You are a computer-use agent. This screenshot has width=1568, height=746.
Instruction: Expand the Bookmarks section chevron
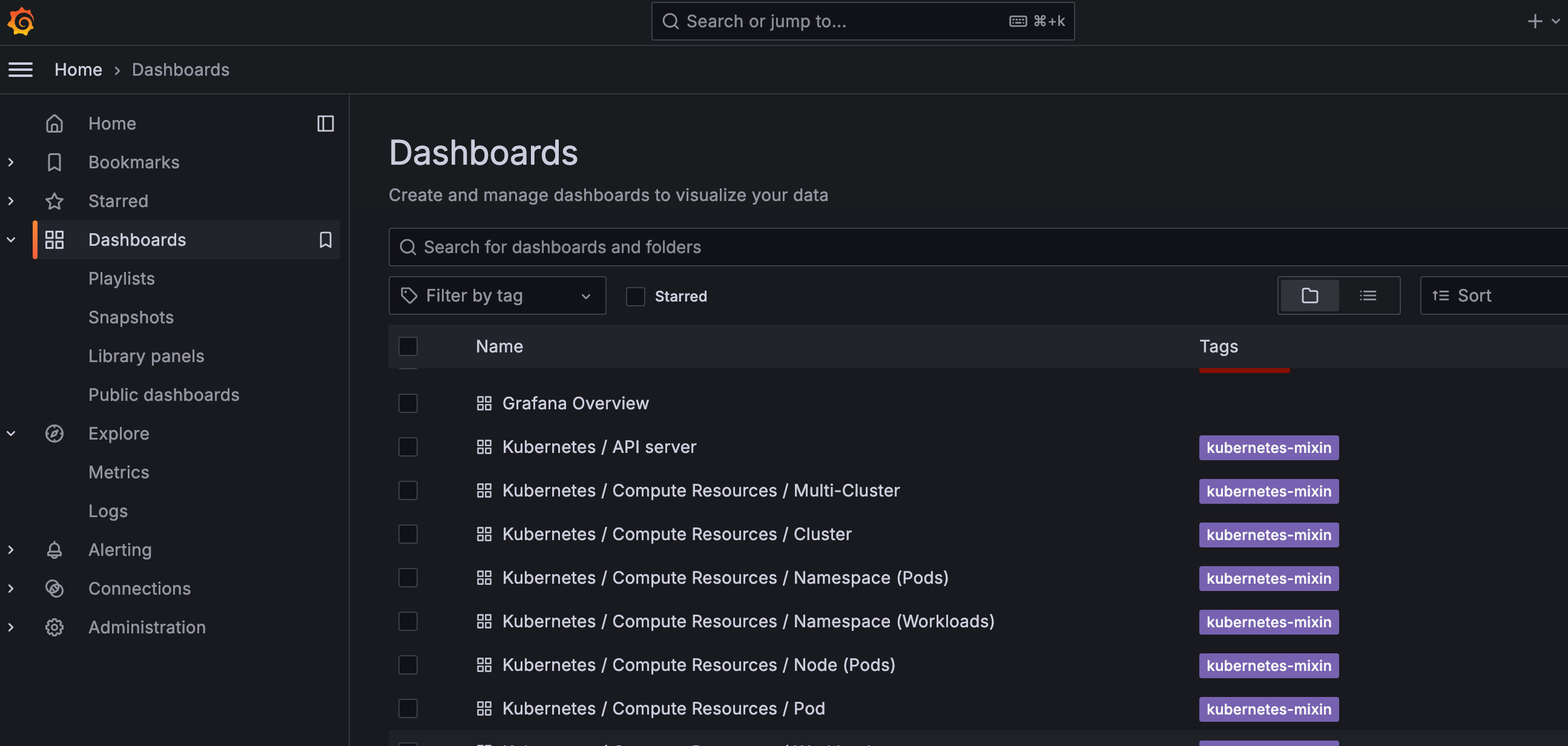(x=11, y=163)
